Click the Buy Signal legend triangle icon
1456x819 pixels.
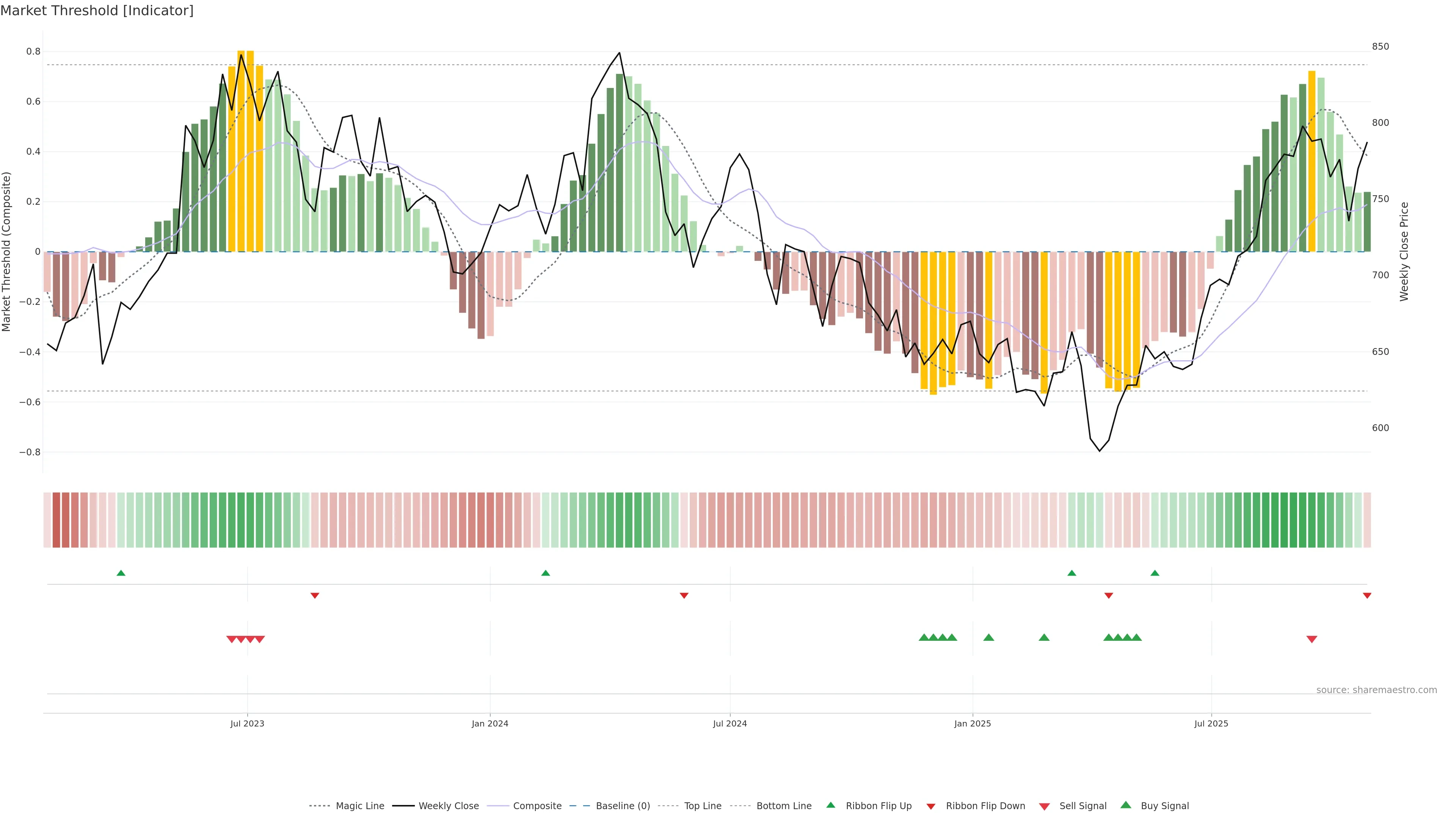[1126, 805]
